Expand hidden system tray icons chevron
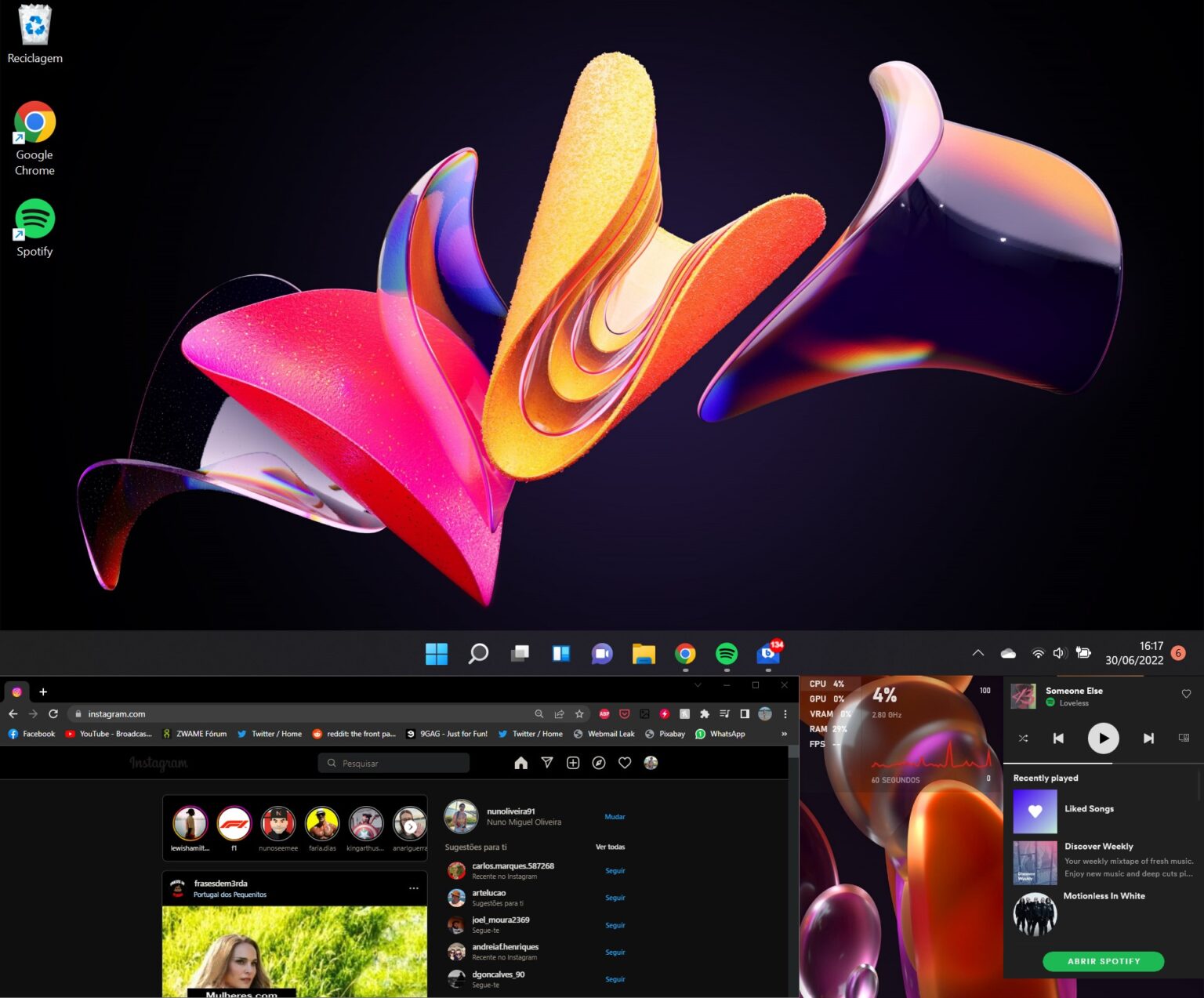 click(978, 652)
